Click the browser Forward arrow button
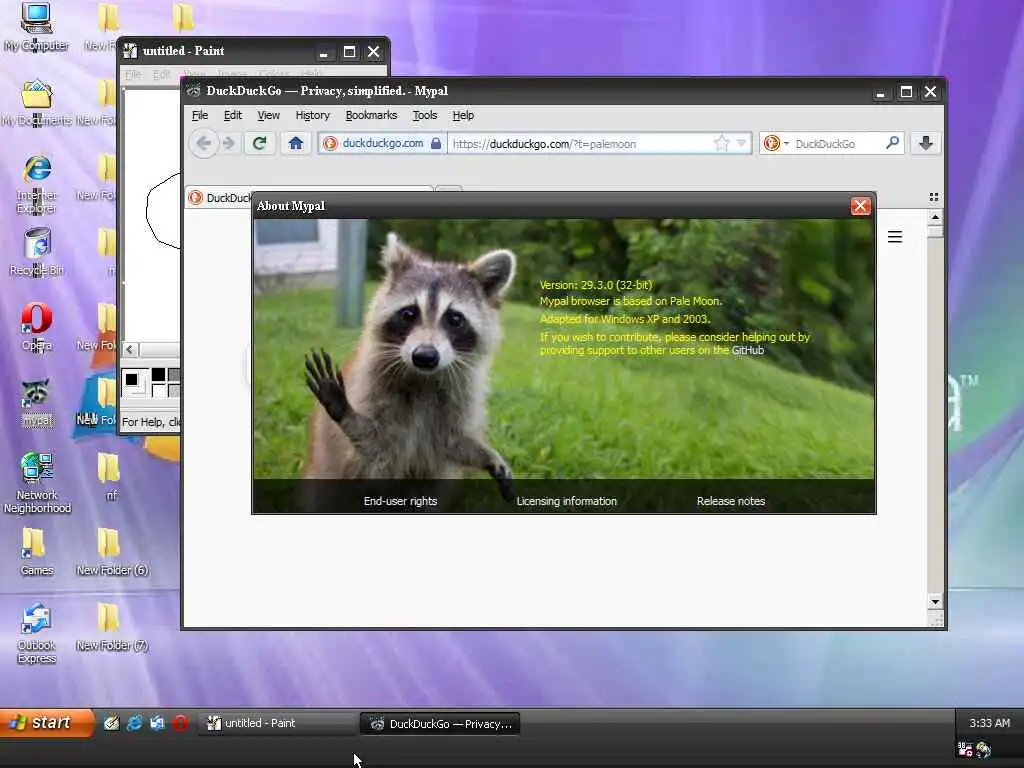Viewport: 1024px width, 768px height. click(x=229, y=143)
